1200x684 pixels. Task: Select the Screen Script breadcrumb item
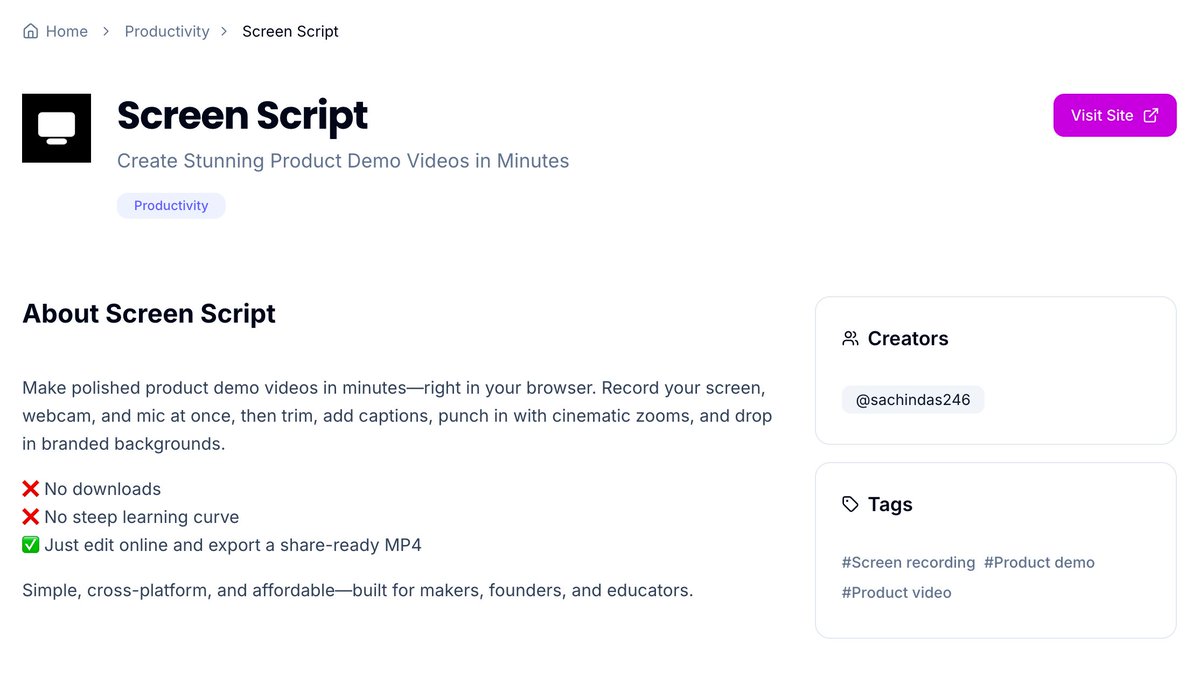pos(290,31)
